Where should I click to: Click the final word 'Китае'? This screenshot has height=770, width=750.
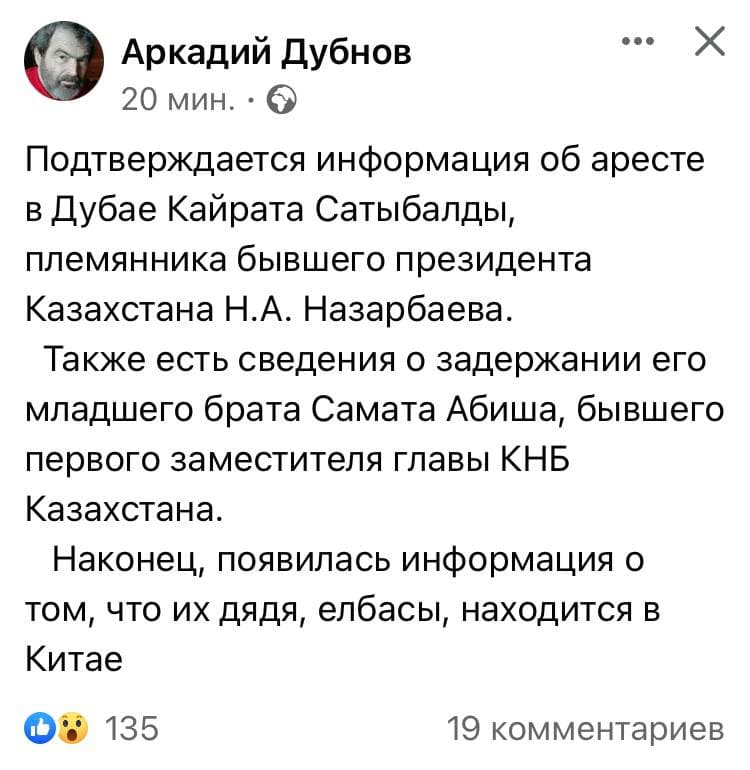coord(74,660)
